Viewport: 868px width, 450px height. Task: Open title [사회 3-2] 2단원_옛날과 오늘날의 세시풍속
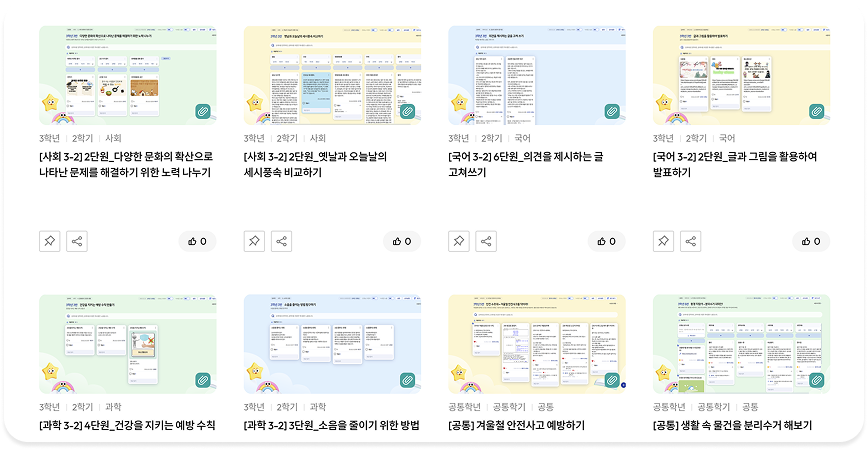point(316,164)
